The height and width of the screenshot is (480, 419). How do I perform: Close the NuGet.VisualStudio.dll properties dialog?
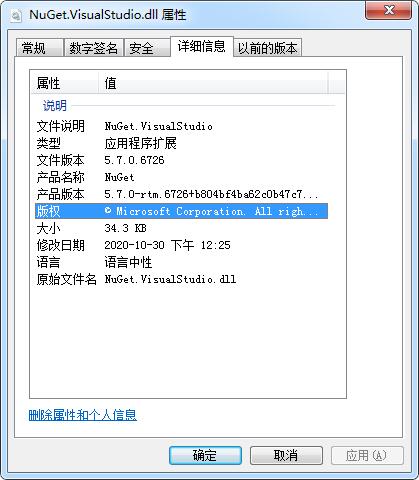point(389,10)
